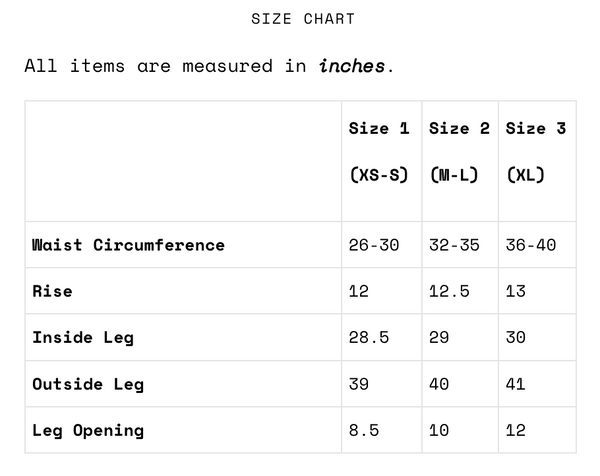Select the Size 3 (XL) column header
The height and width of the screenshot is (476, 600).
click(x=536, y=151)
